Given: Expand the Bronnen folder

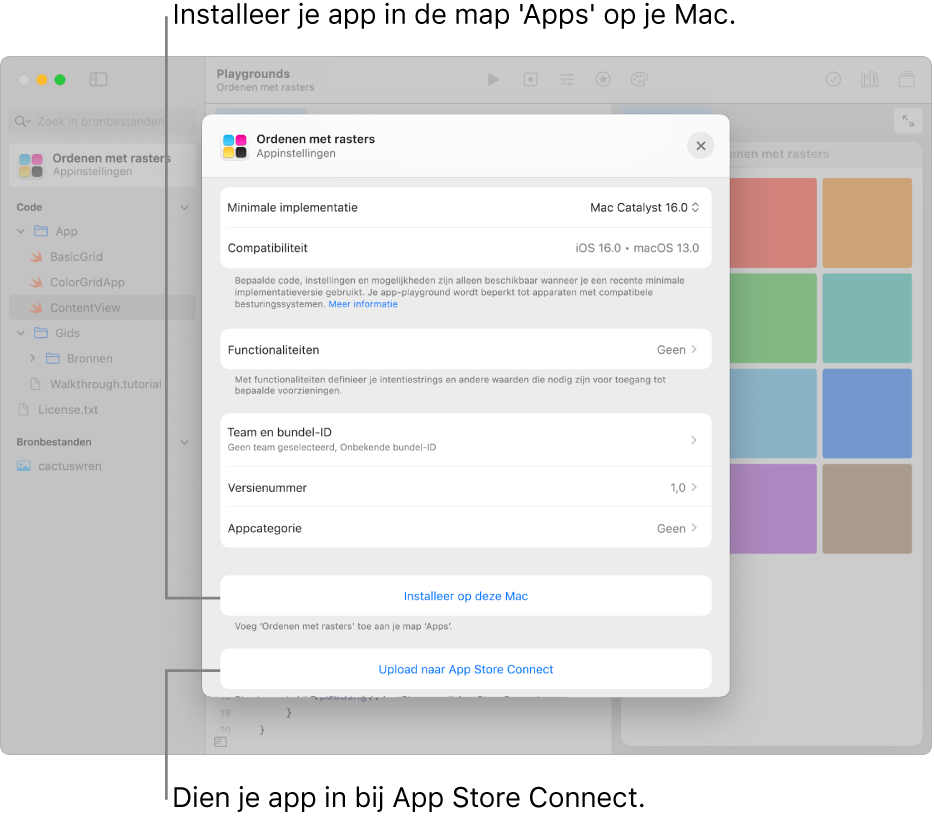Looking at the screenshot, I should 33,358.
